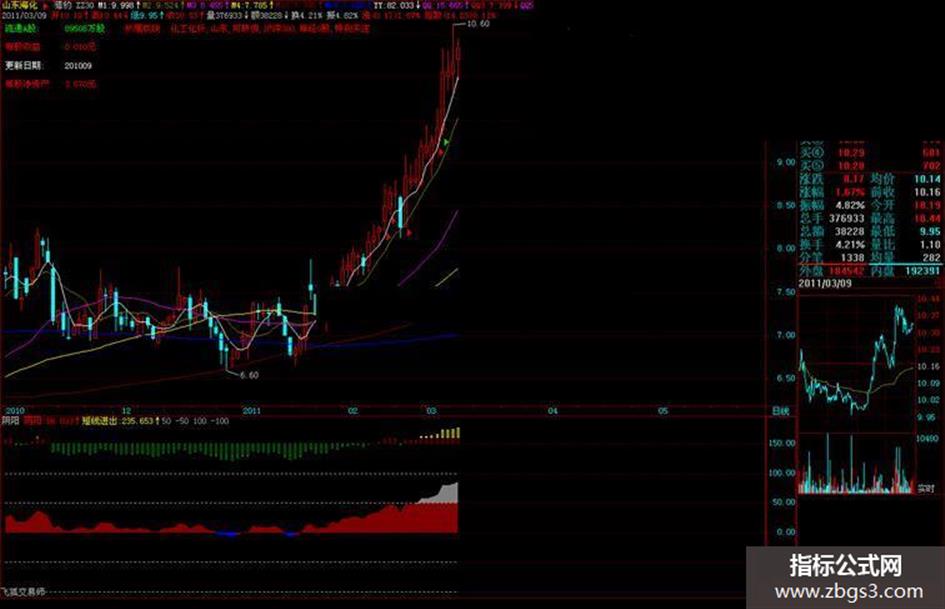Click the 换手 4.21% value in quote panel
Screen dimensions: 945x609
click(850, 245)
